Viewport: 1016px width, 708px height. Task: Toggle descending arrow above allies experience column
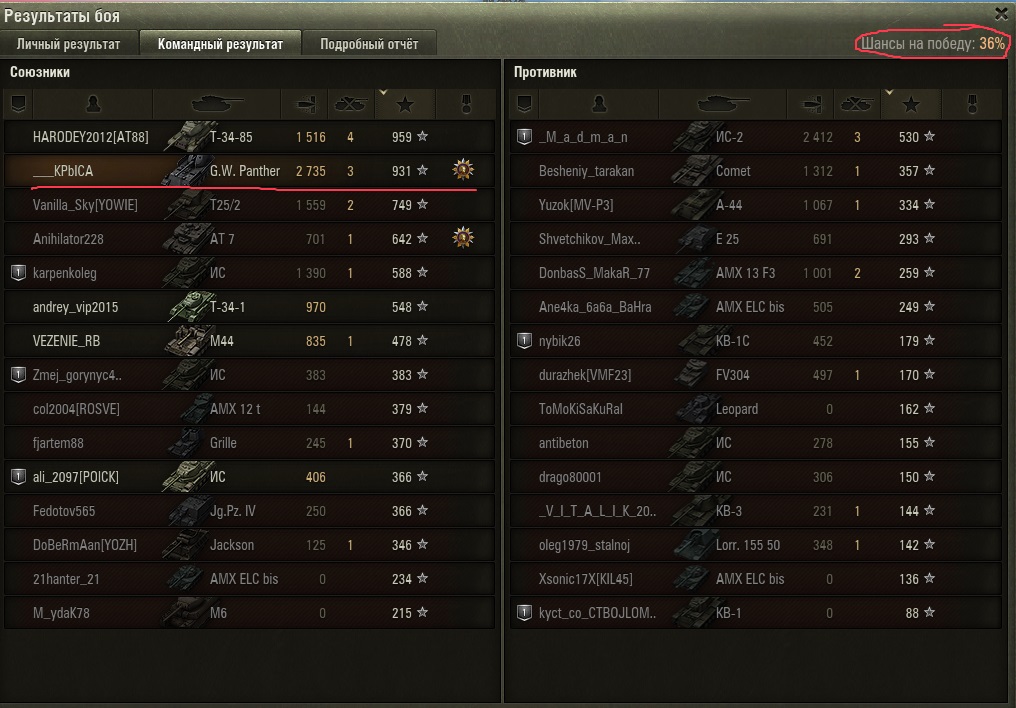pyautogui.click(x=384, y=93)
